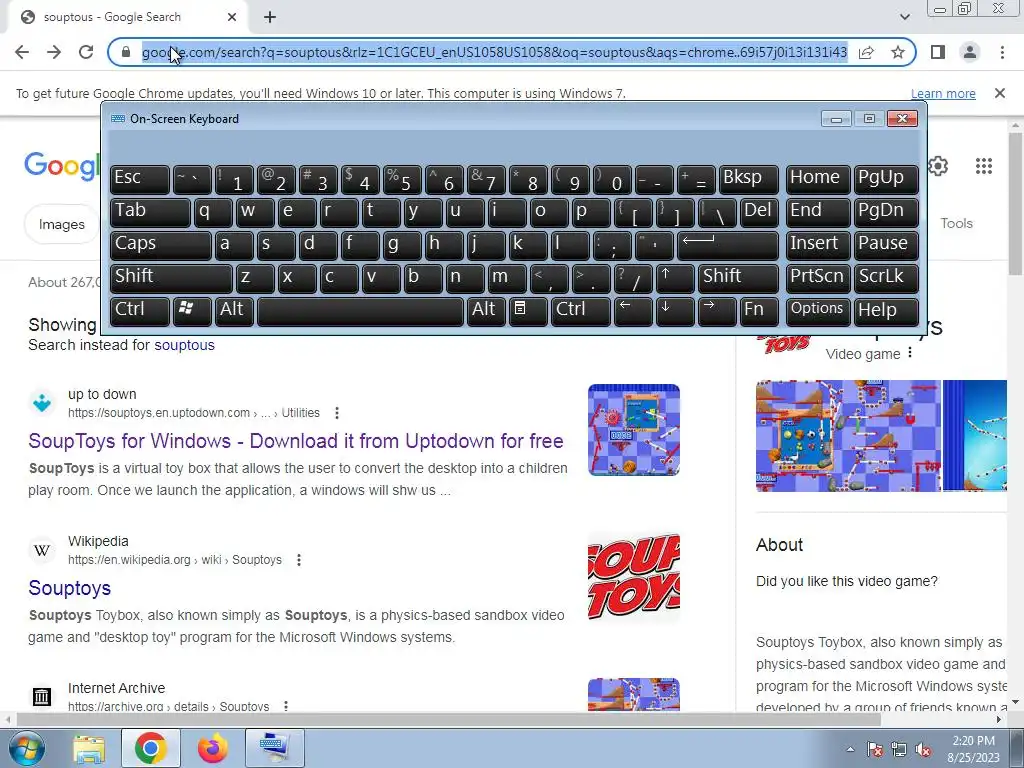Click the lock icon in address bar
1024x768 pixels.
(x=126, y=52)
